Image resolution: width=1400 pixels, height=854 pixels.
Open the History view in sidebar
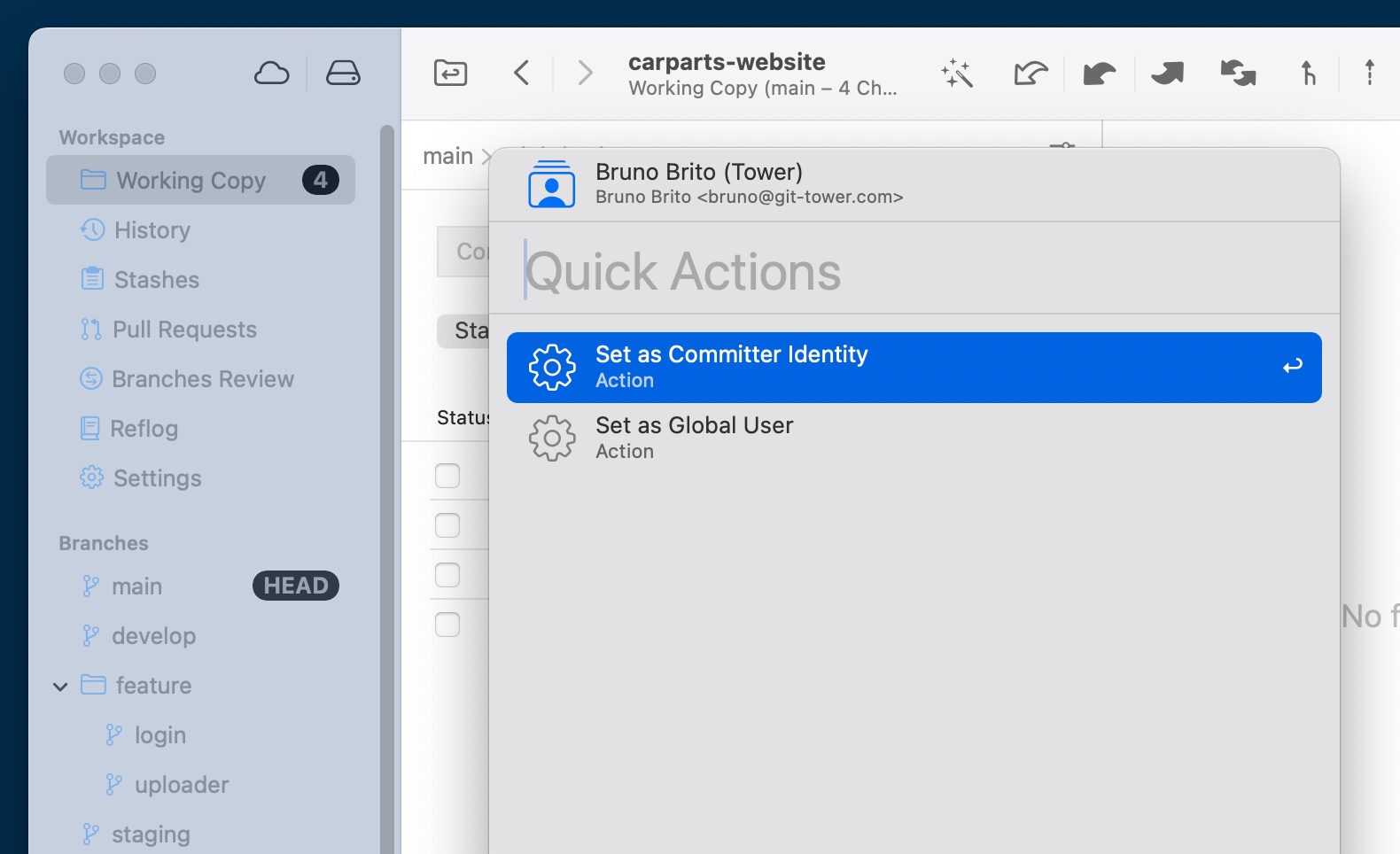tap(152, 230)
